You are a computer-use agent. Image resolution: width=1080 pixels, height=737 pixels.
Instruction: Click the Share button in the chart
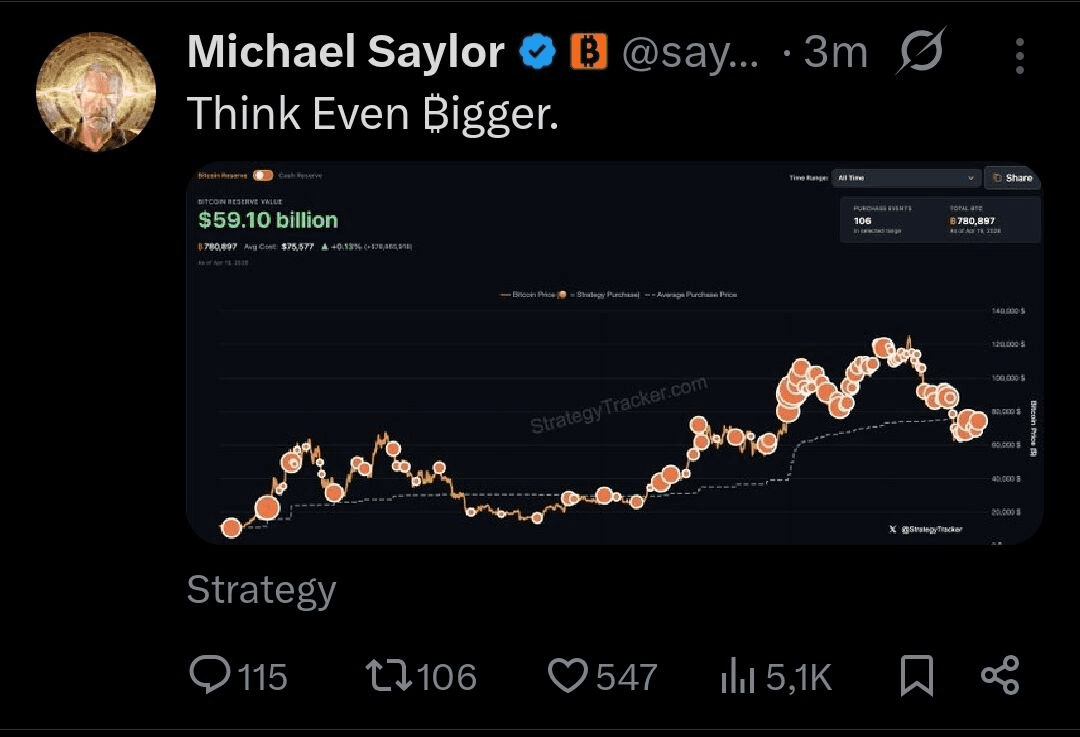pos(1012,178)
